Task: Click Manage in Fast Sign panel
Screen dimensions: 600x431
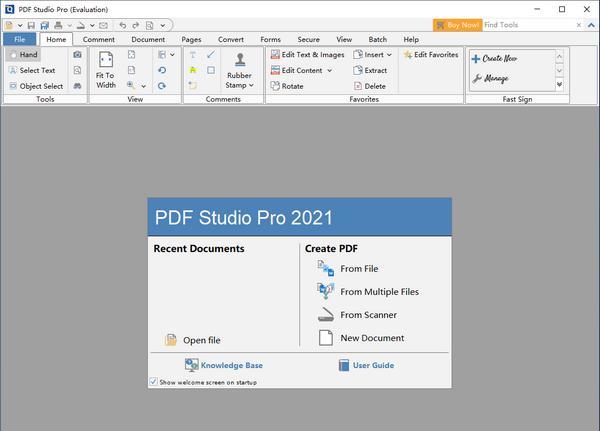Action: [x=491, y=78]
